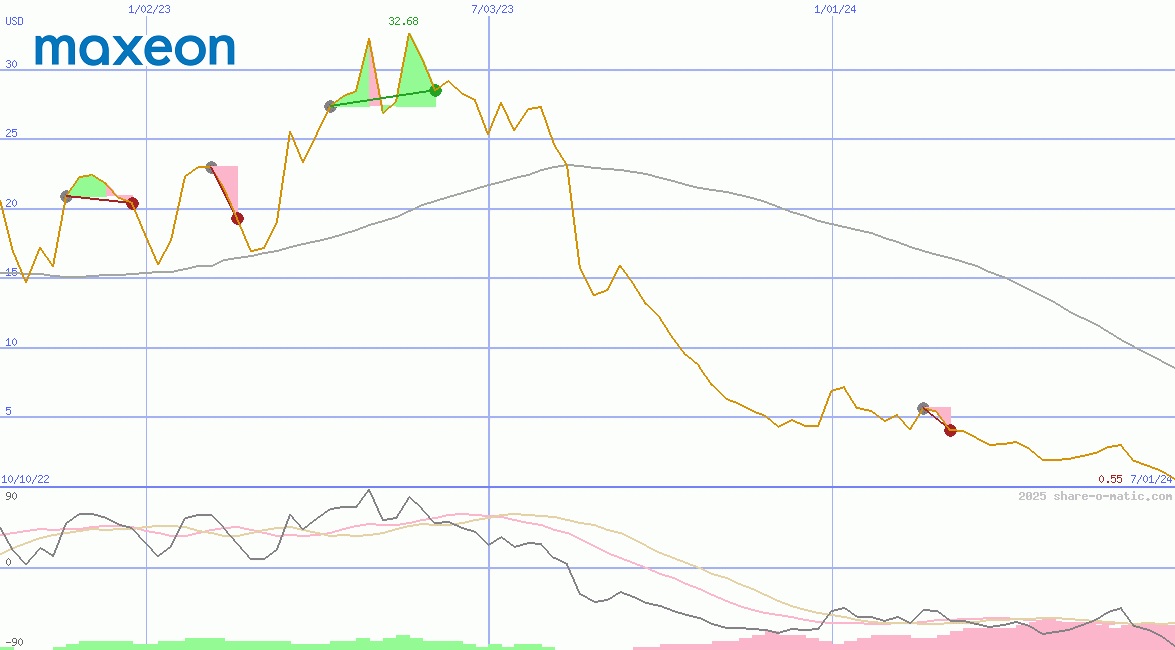Open the share-o-matic.com watermark link
This screenshot has height=650, width=1175.
click(x=1095, y=496)
